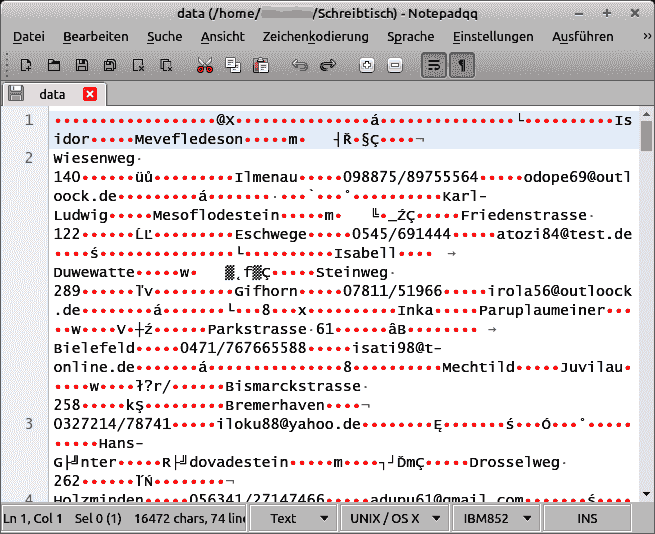Click the word Paruplaumeiner
The height and width of the screenshot is (534, 655).
click(541, 310)
